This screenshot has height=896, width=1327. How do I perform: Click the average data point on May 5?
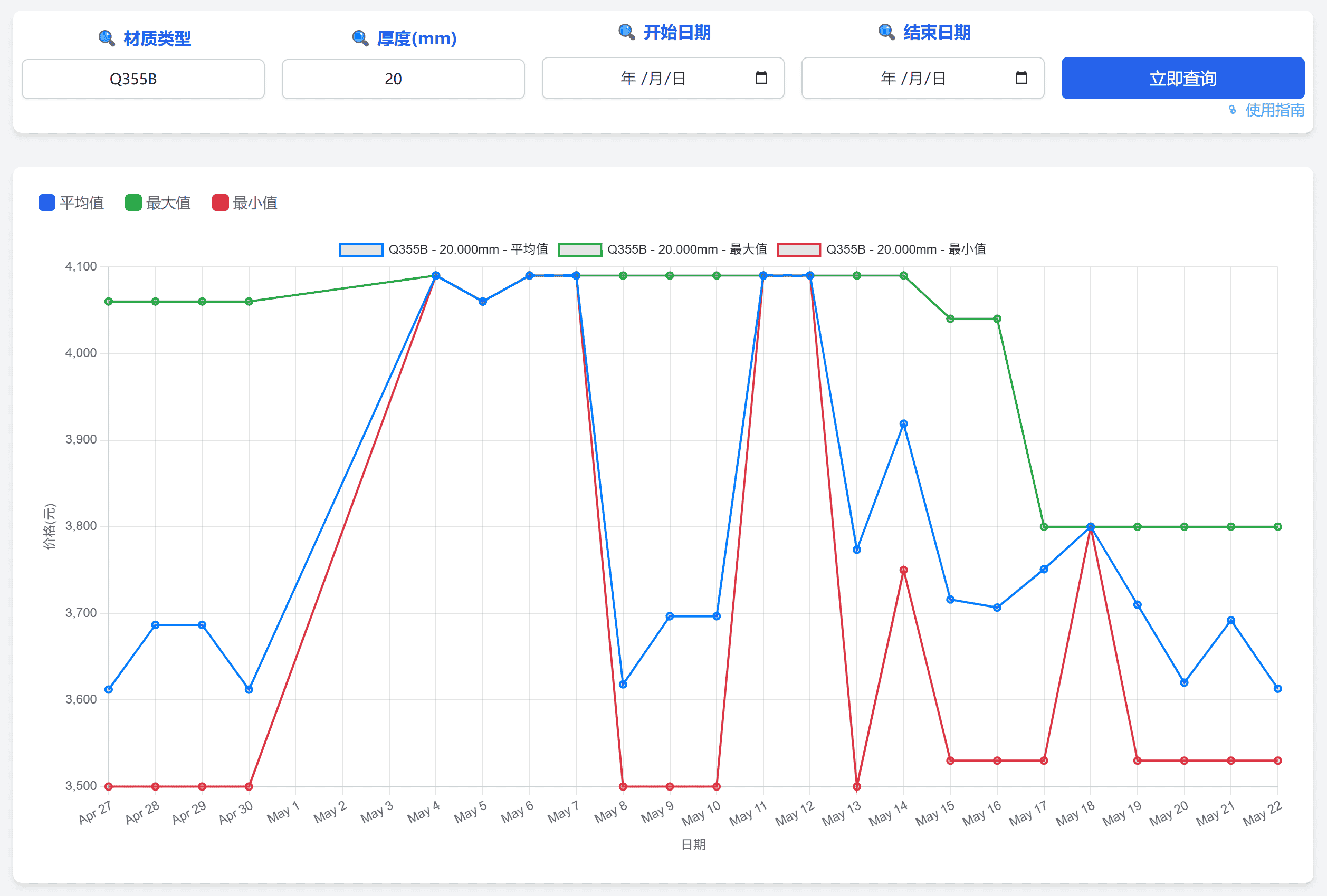tap(482, 301)
